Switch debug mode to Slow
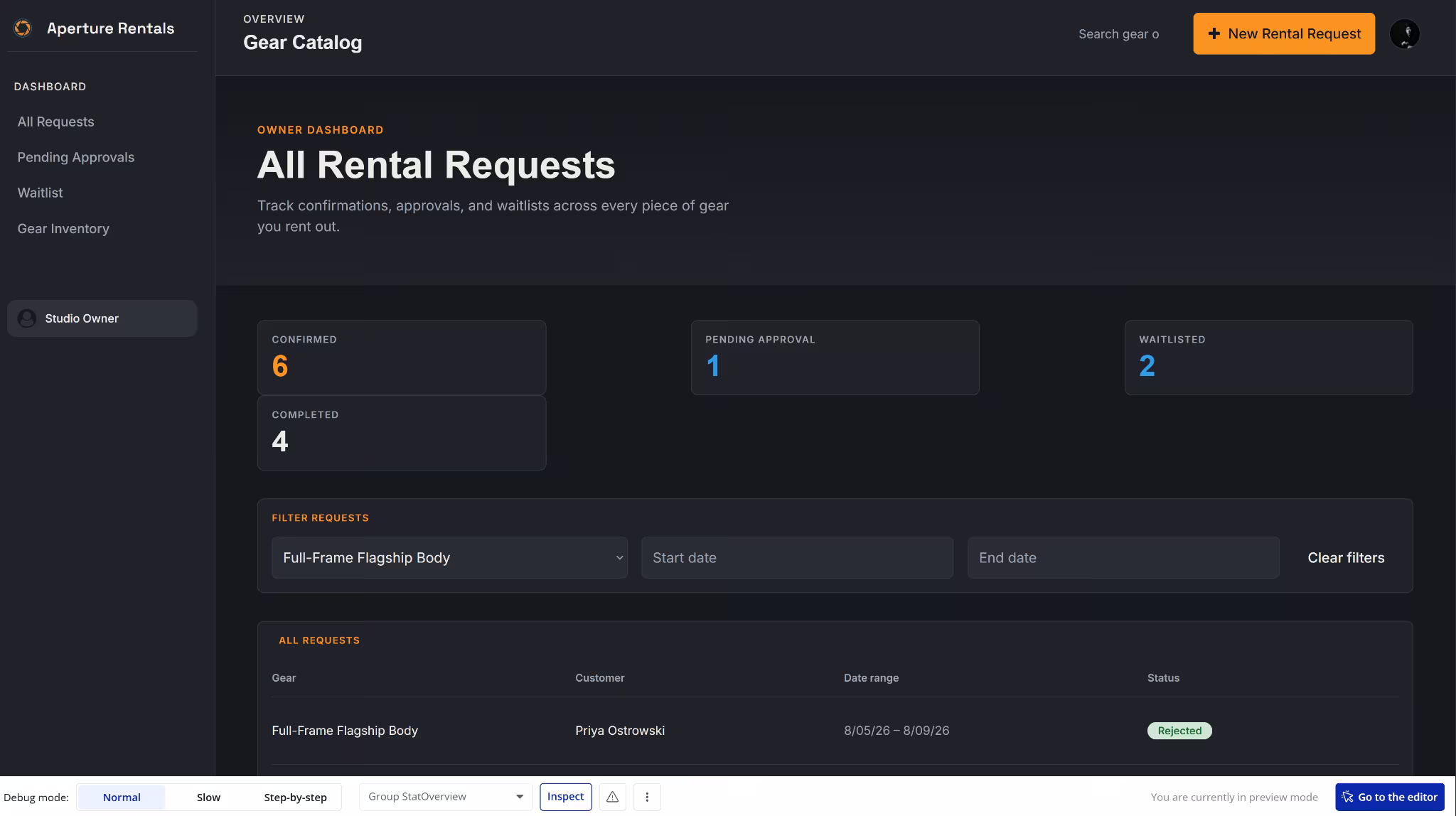This screenshot has height=816, width=1456. click(x=208, y=797)
